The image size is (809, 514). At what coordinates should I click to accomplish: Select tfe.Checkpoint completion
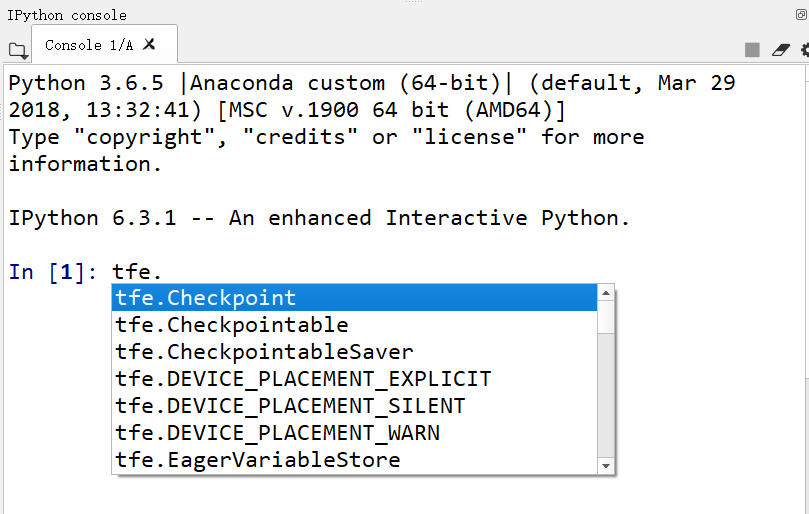[354, 298]
